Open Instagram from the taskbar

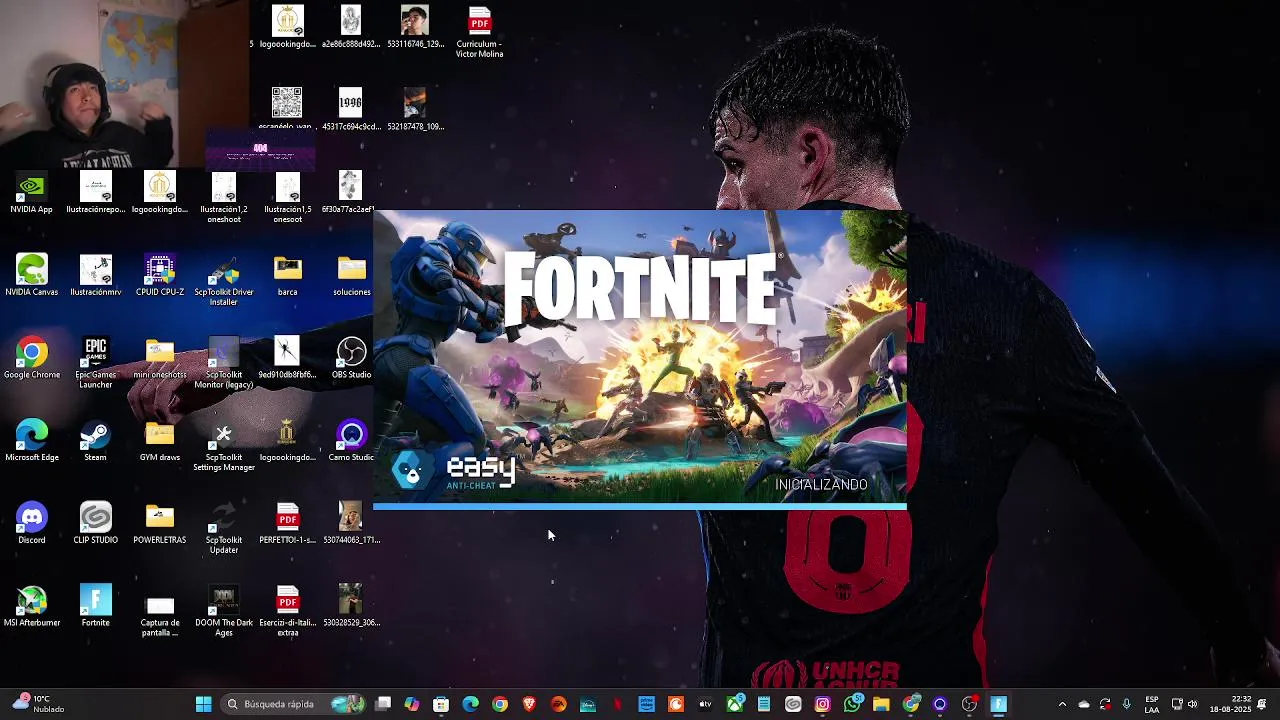click(822, 704)
